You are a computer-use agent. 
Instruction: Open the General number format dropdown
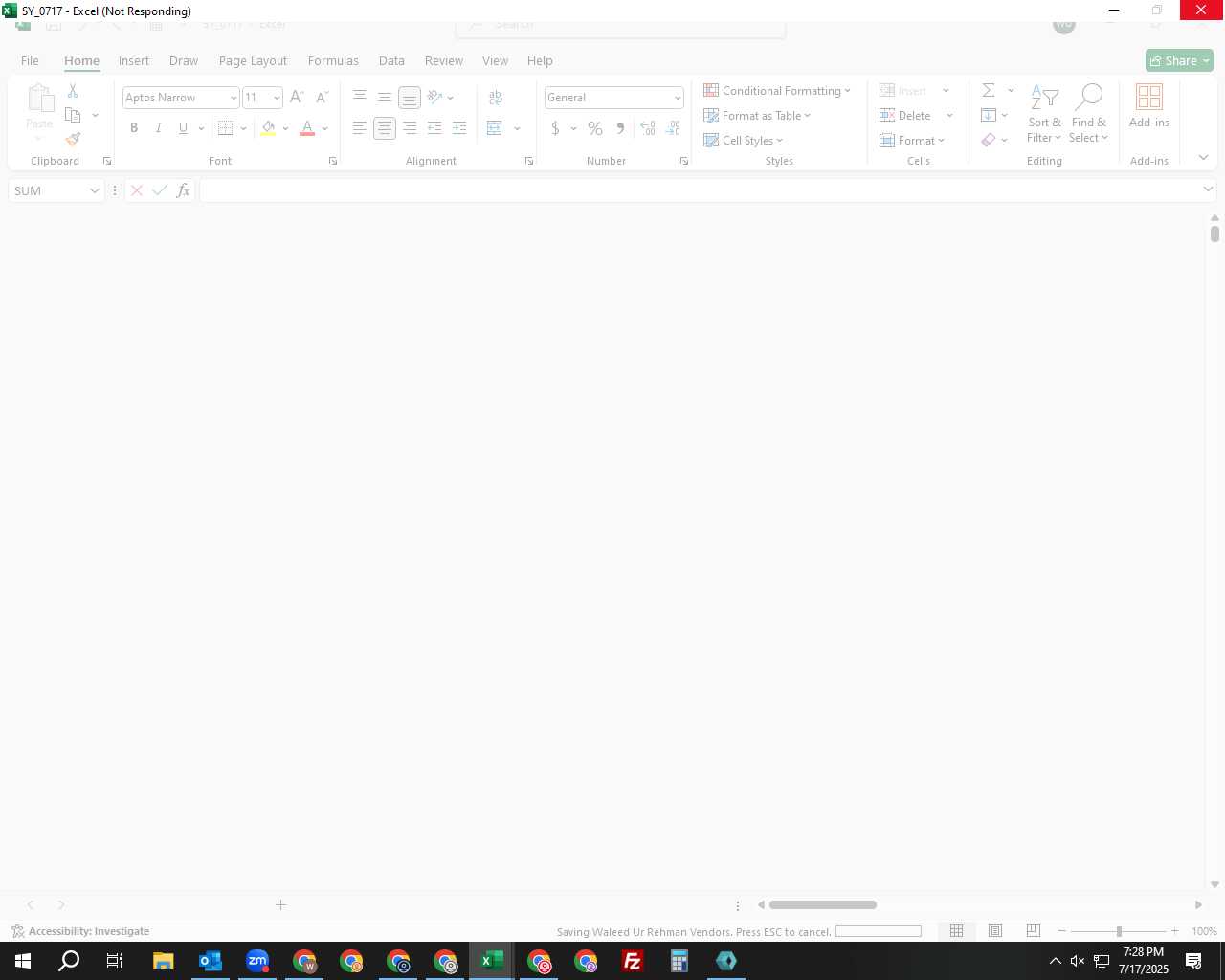point(678,98)
